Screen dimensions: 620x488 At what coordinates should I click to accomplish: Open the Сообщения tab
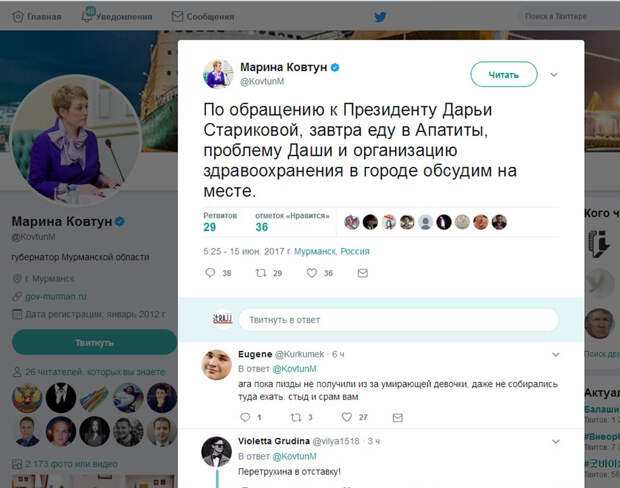203,17
